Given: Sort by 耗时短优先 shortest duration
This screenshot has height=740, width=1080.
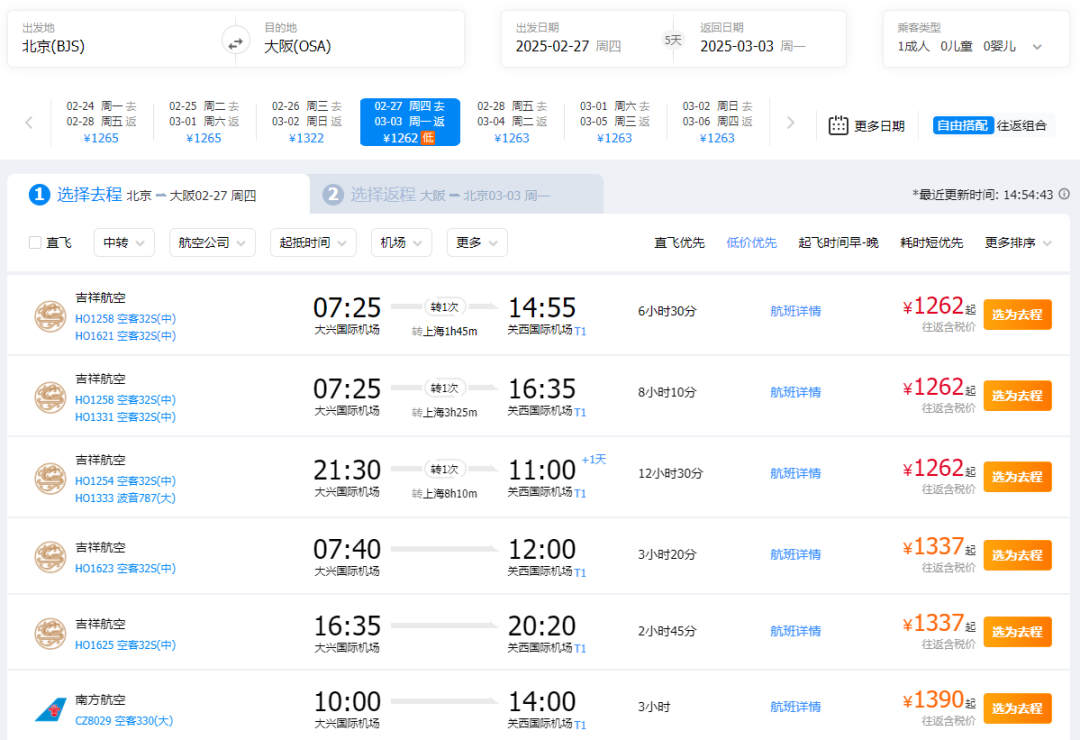Looking at the screenshot, I should pyautogui.click(x=931, y=243).
